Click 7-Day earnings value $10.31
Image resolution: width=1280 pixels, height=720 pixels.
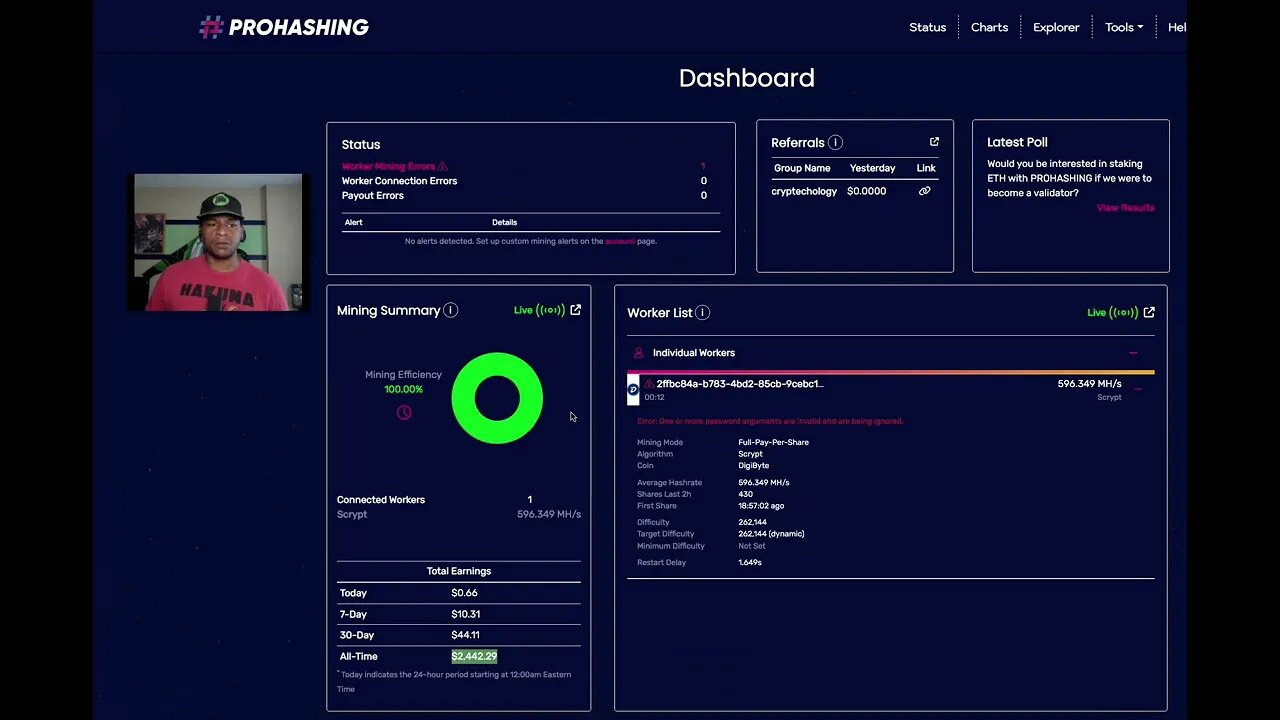[466, 614]
